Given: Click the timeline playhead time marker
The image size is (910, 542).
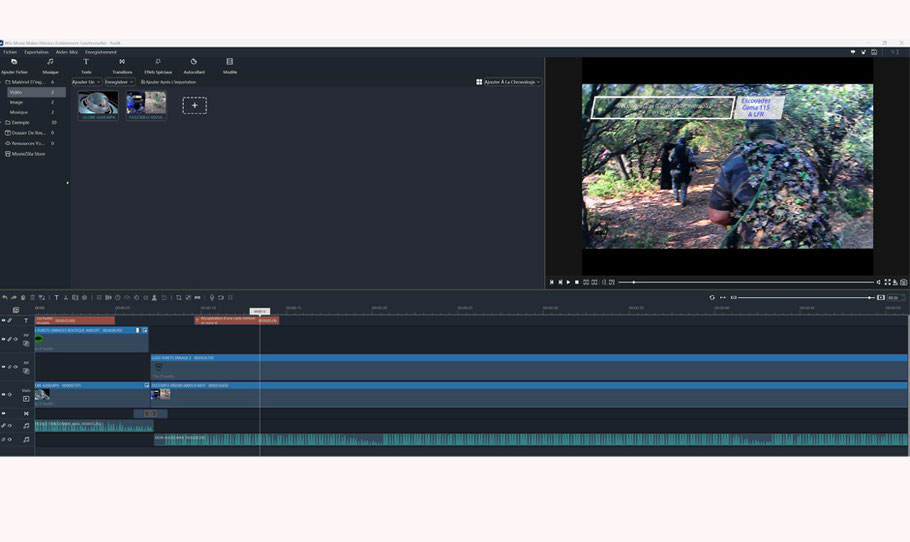Looking at the screenshot, I should click(259, 311).
